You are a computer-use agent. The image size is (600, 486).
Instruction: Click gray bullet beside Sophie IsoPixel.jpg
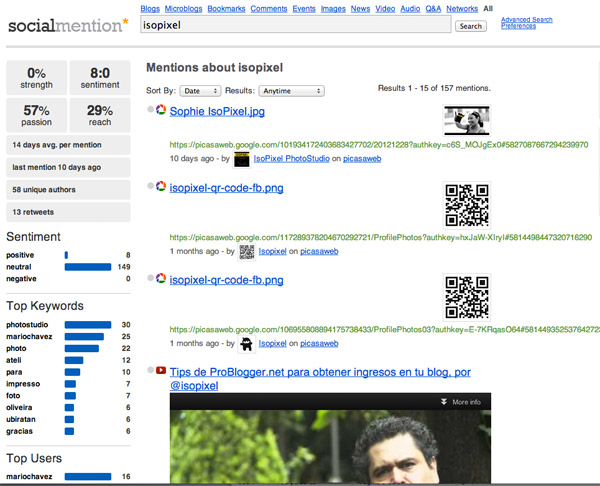pos(150,109)
